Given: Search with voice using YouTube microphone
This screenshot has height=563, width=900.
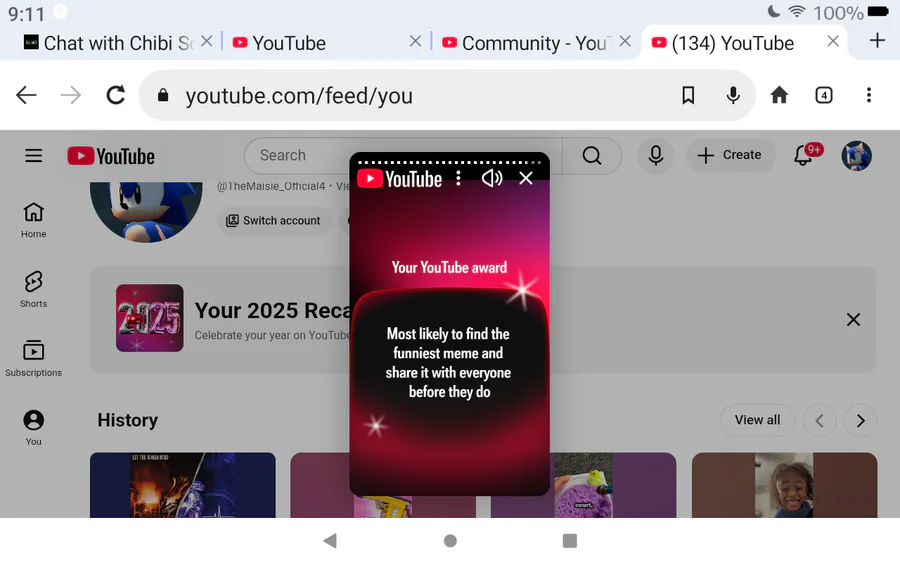Looking at the screenshot, I should (655, 156).
